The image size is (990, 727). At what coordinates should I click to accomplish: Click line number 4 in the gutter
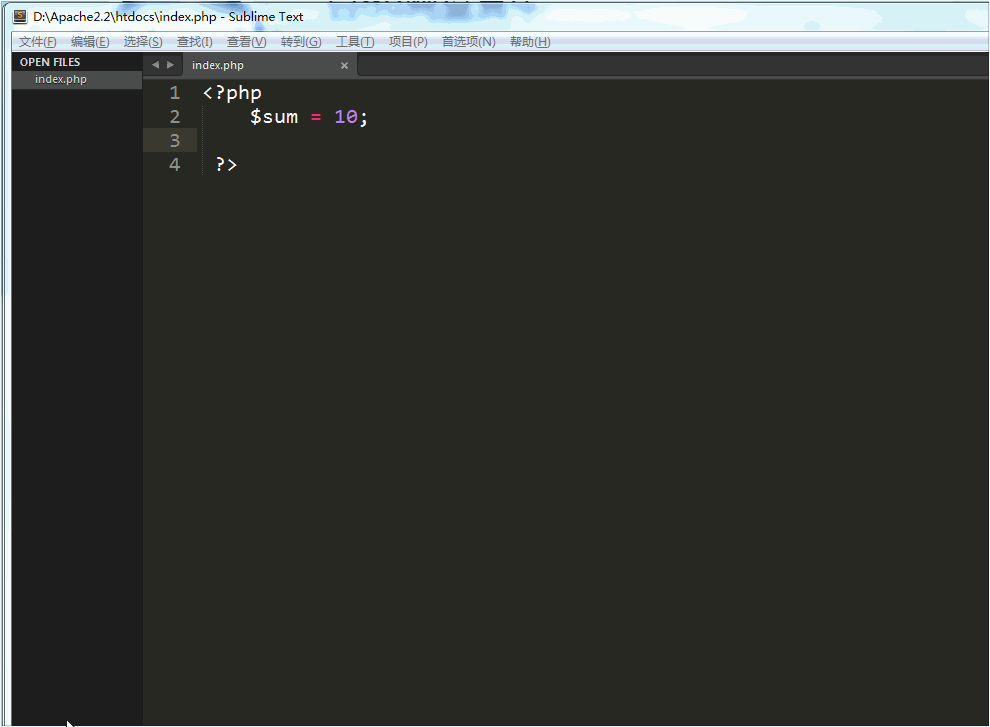tap(175, 165)
